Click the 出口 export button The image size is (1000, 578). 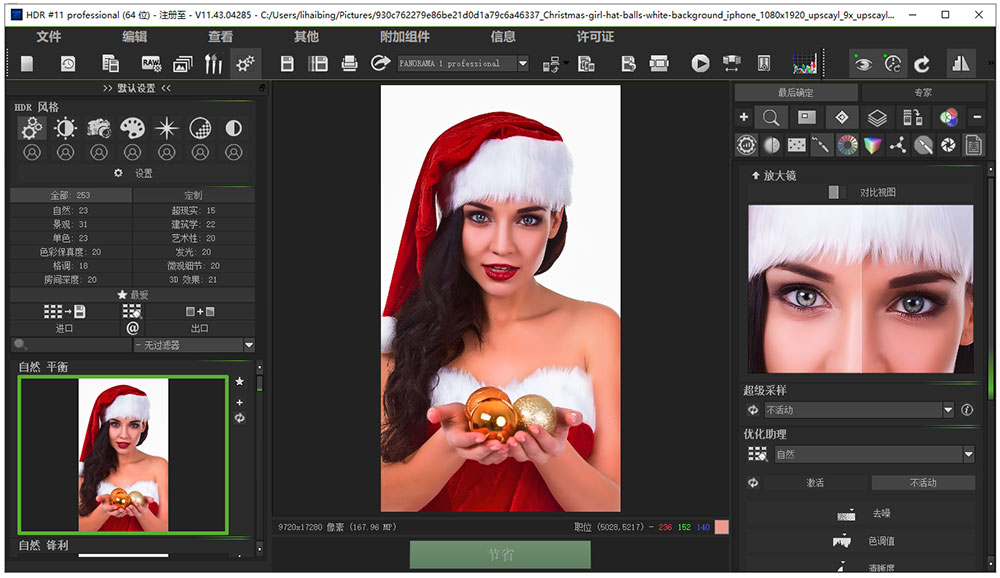pyautogui.click(x=200, y=318)
